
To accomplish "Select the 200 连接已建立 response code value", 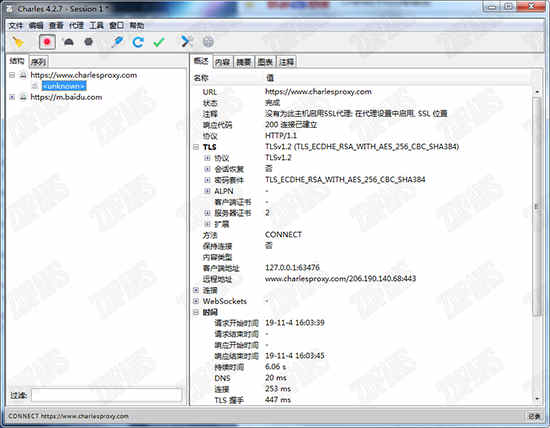I will click(x=291, y=125).
